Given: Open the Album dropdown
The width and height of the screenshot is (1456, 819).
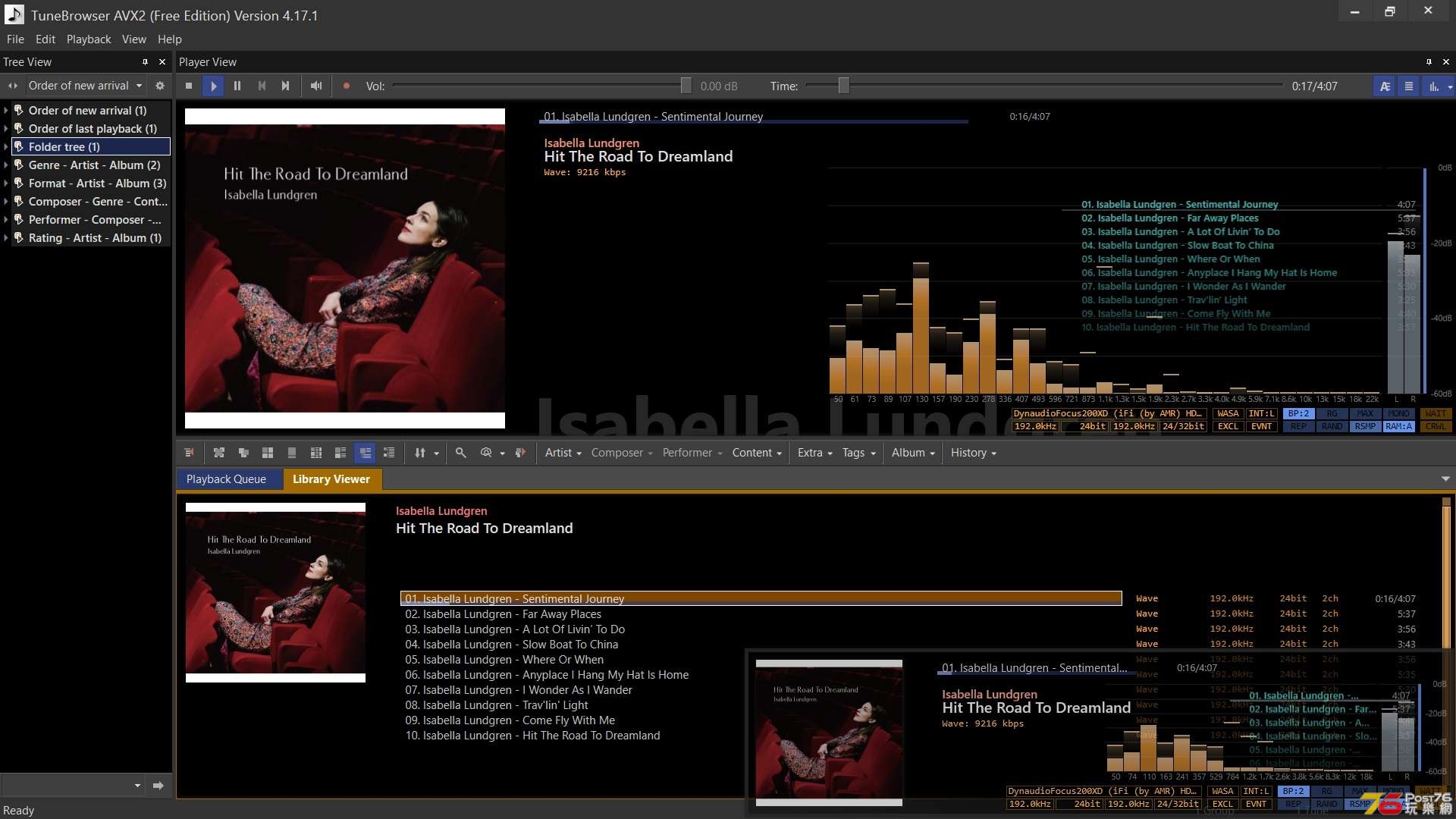Looking at the screenshot, I should 913,453.
